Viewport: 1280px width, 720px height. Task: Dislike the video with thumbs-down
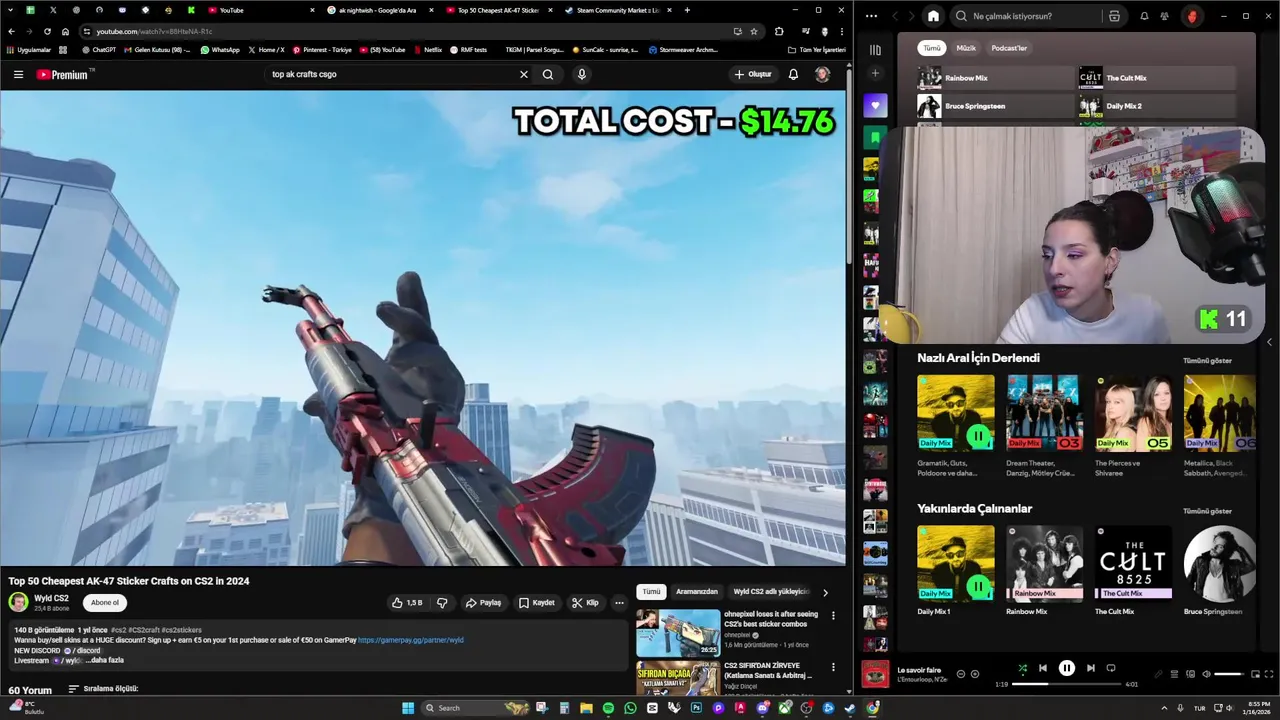[442, 603]
